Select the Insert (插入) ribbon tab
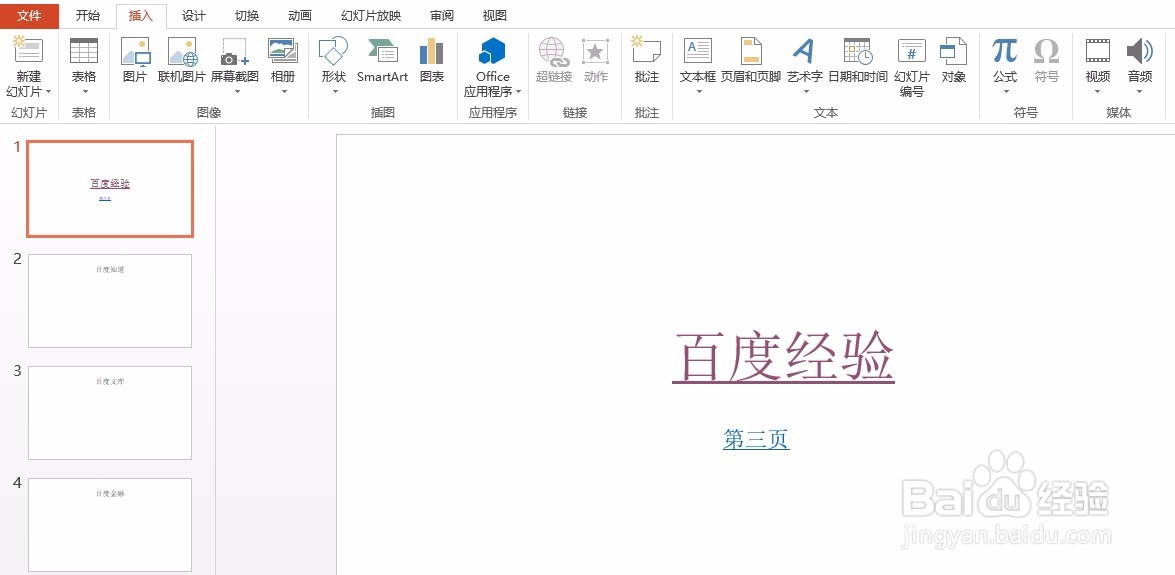The width and height of the screenshot is (1175, 575). pyautogui.click(x=141, y=16)
